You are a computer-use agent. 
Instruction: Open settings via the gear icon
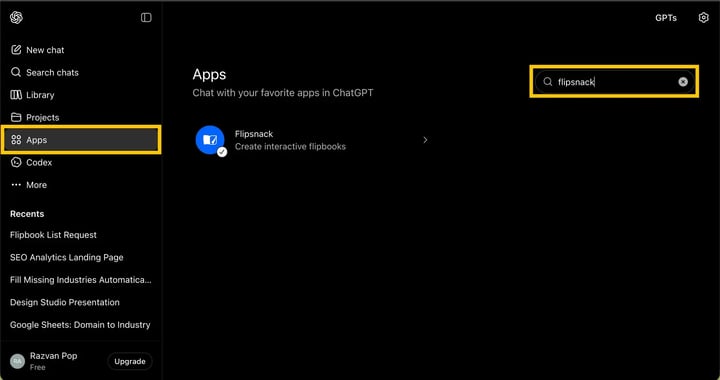tap(703, 17)
